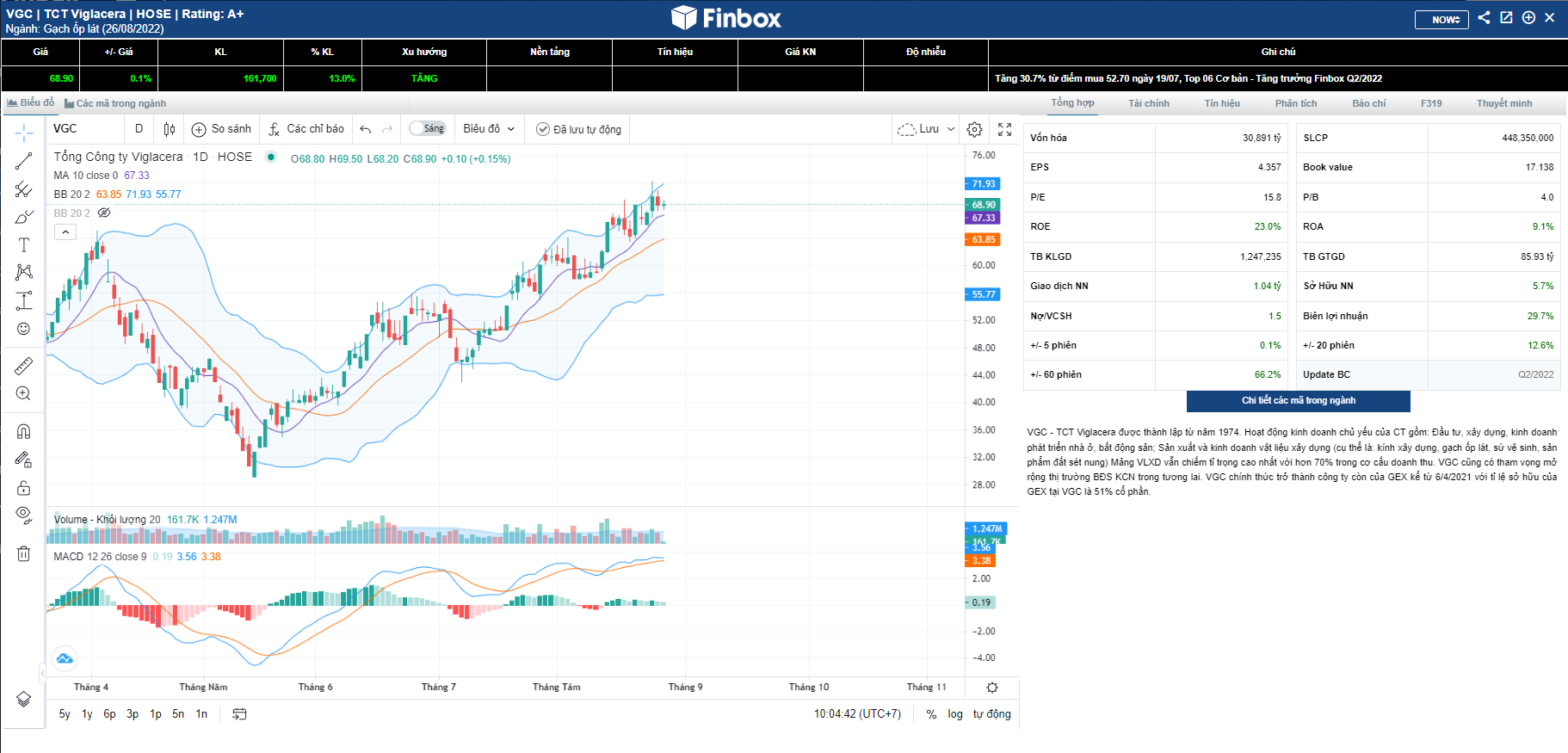Toggle the Sáng light theme switch
The image size is (1568, 753).
point(428,129)
